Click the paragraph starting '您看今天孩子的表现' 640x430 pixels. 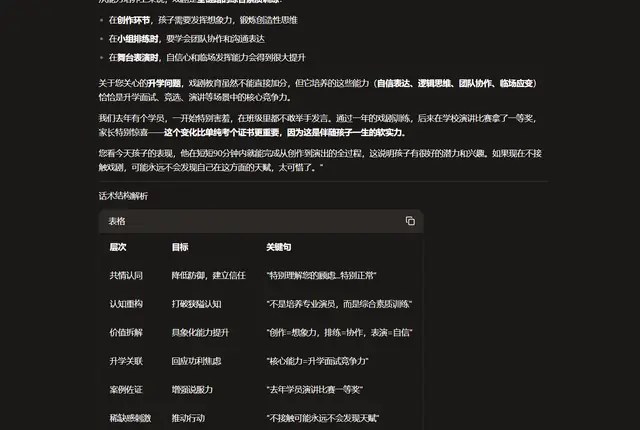(320, 161)
